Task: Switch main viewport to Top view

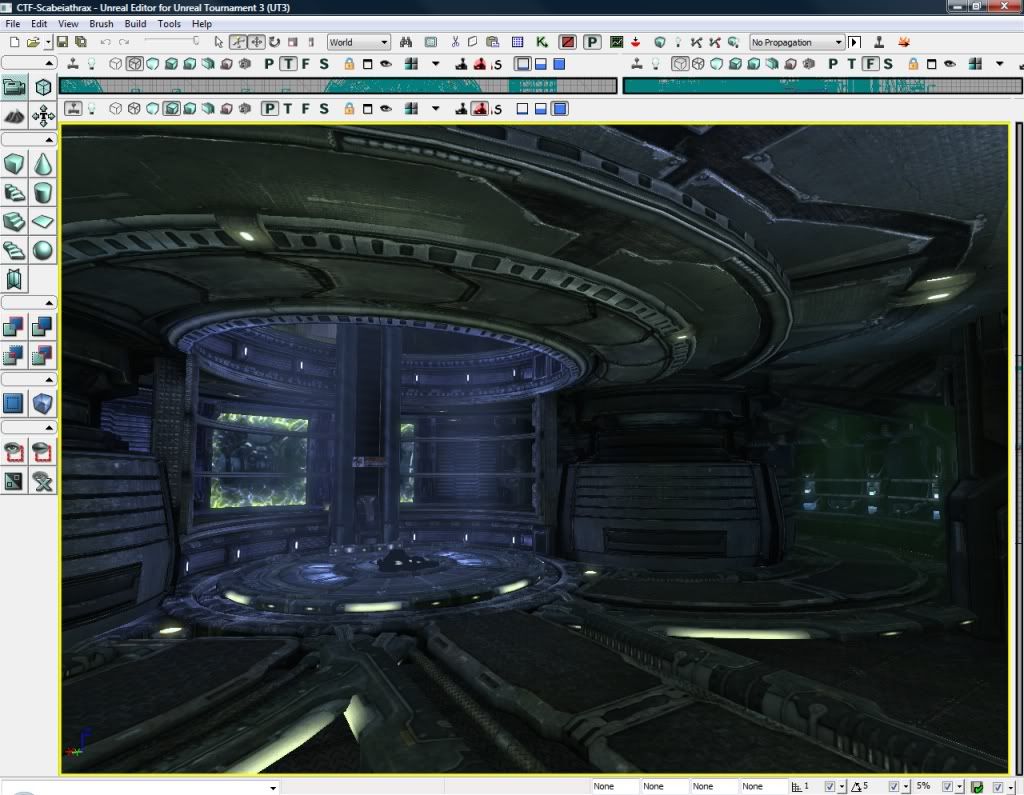Action: (287, 108)
